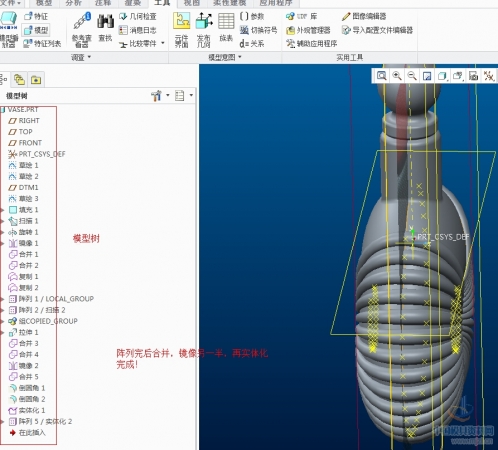Image resolution: width=498 pixels, height=450 pixels.
Task: Click the 外观管理器 button
Action: click(x=308, y=30)
